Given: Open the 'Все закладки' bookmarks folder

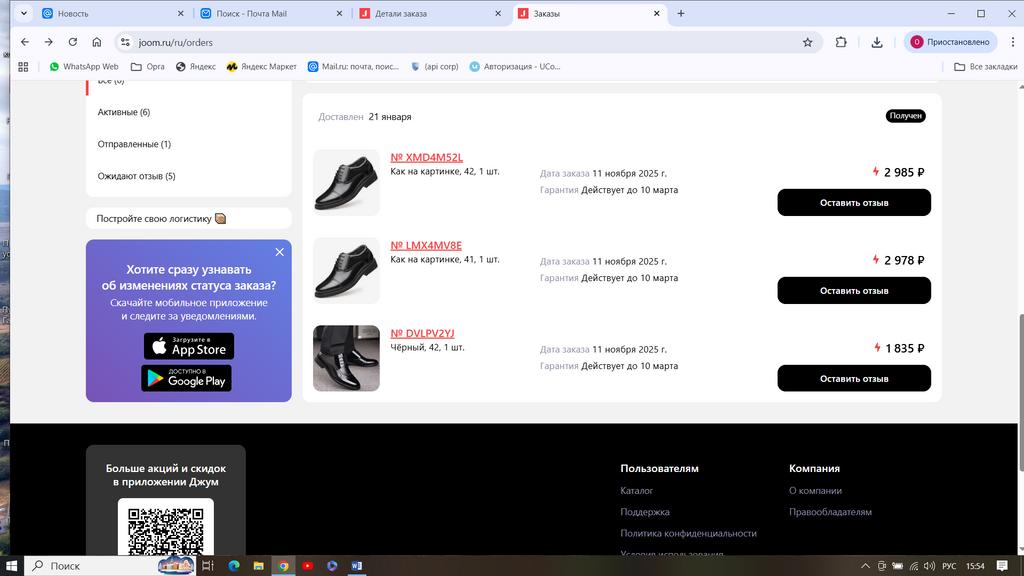Looking at the screenshot, I should (979, 67).
